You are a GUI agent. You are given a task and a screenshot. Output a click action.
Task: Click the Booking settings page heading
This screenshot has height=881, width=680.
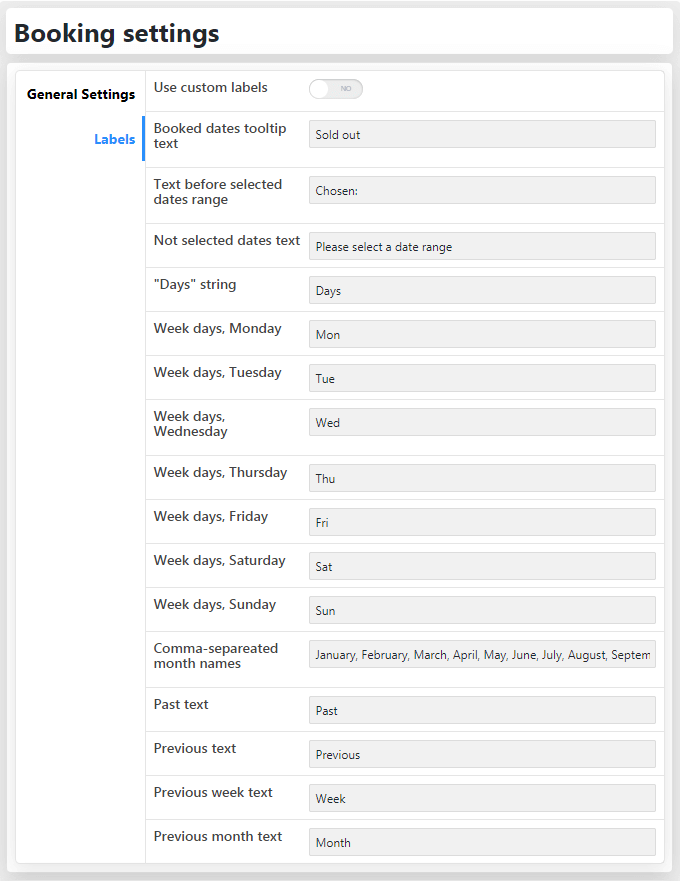click(117, 33)
